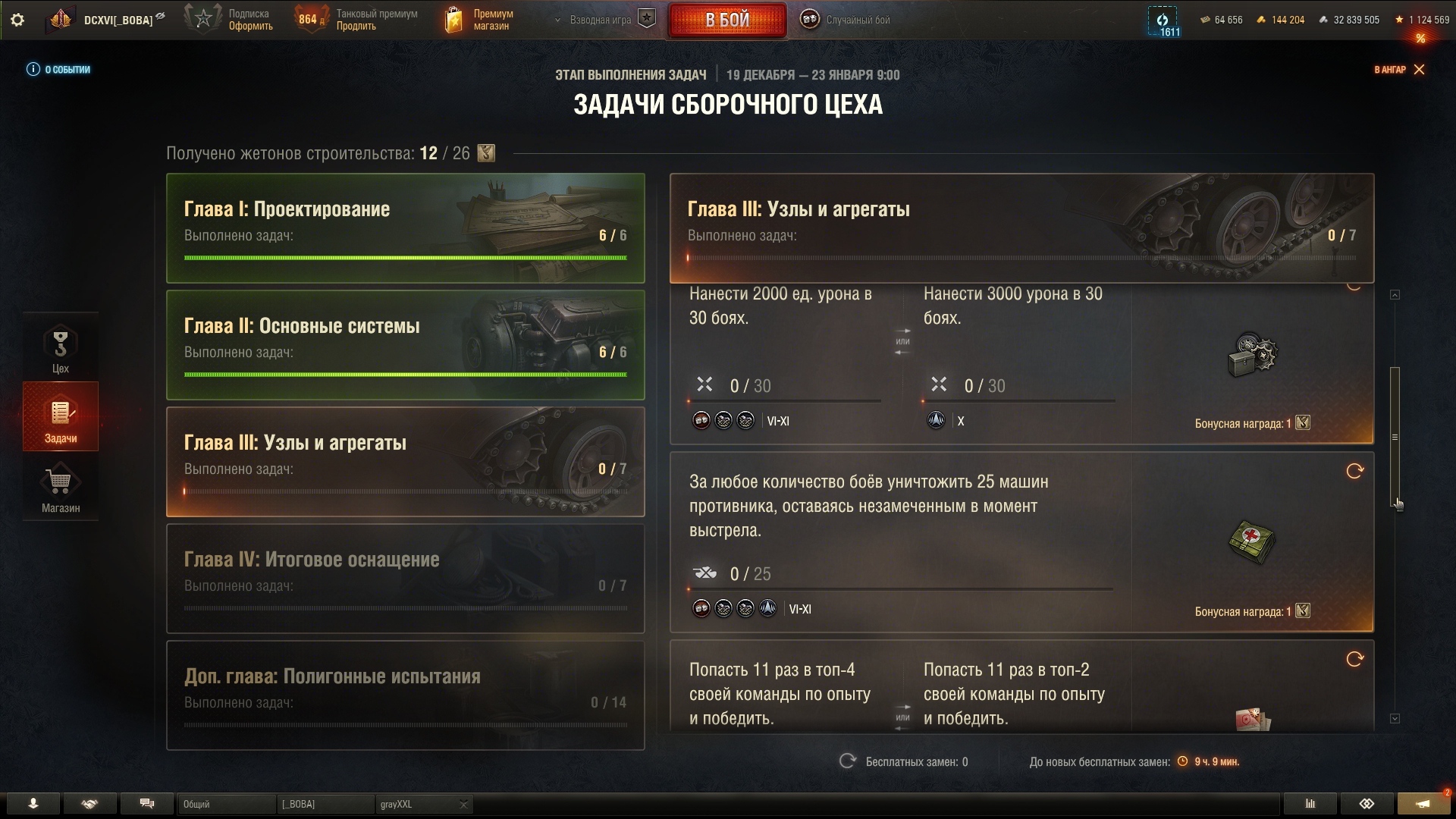Return to garage via В ангар
1456x819 pixels.
click(x=1399, y=69)
